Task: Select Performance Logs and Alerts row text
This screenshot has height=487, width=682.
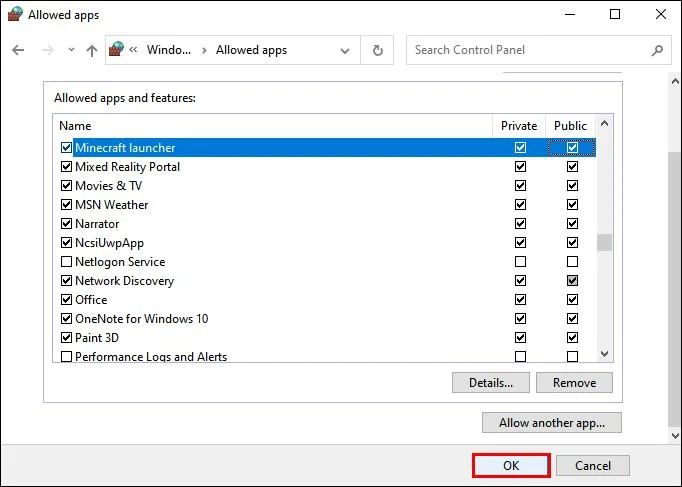Action: pyautogui.click(x=151, y=357)
